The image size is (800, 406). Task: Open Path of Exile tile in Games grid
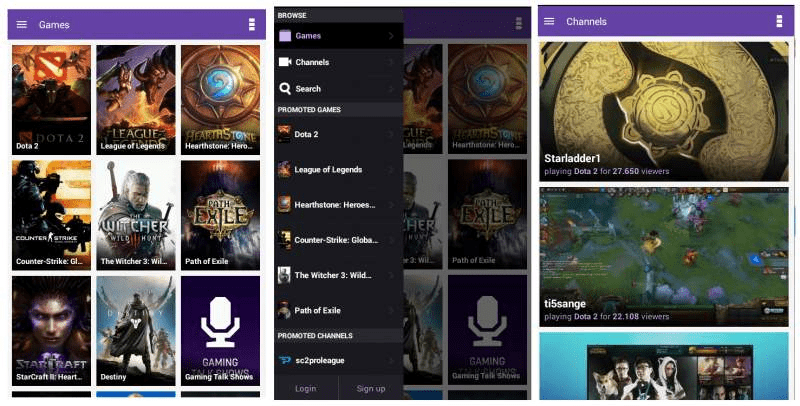pyautogui.click(x=220, y=215)
